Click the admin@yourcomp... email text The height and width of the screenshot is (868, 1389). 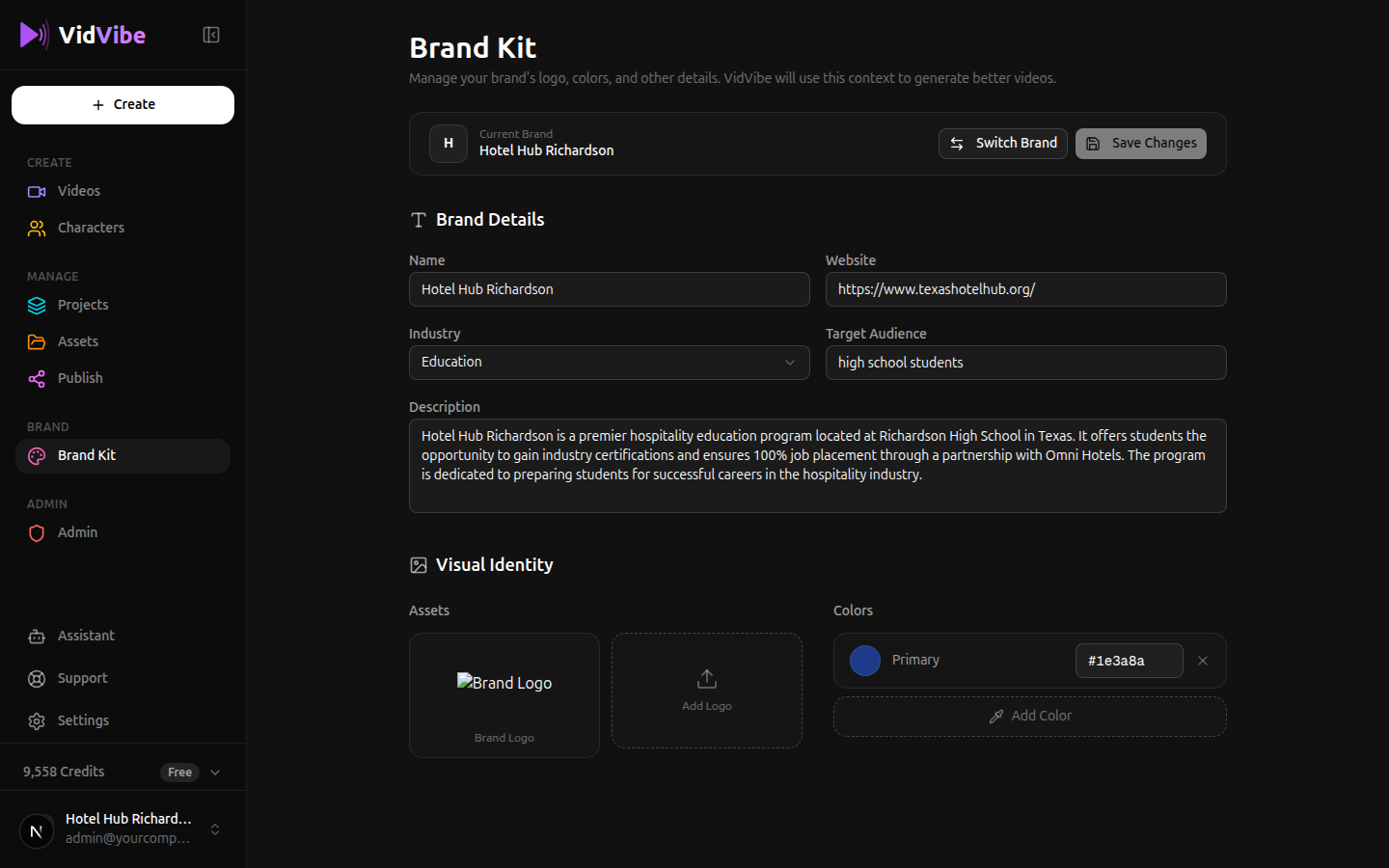[127, 838]
